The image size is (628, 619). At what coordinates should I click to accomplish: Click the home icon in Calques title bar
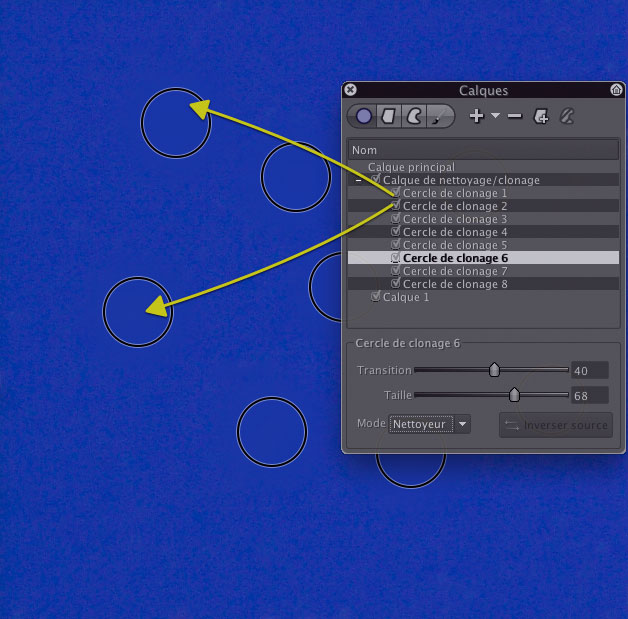pyautogui.click(x=616, y=90)
